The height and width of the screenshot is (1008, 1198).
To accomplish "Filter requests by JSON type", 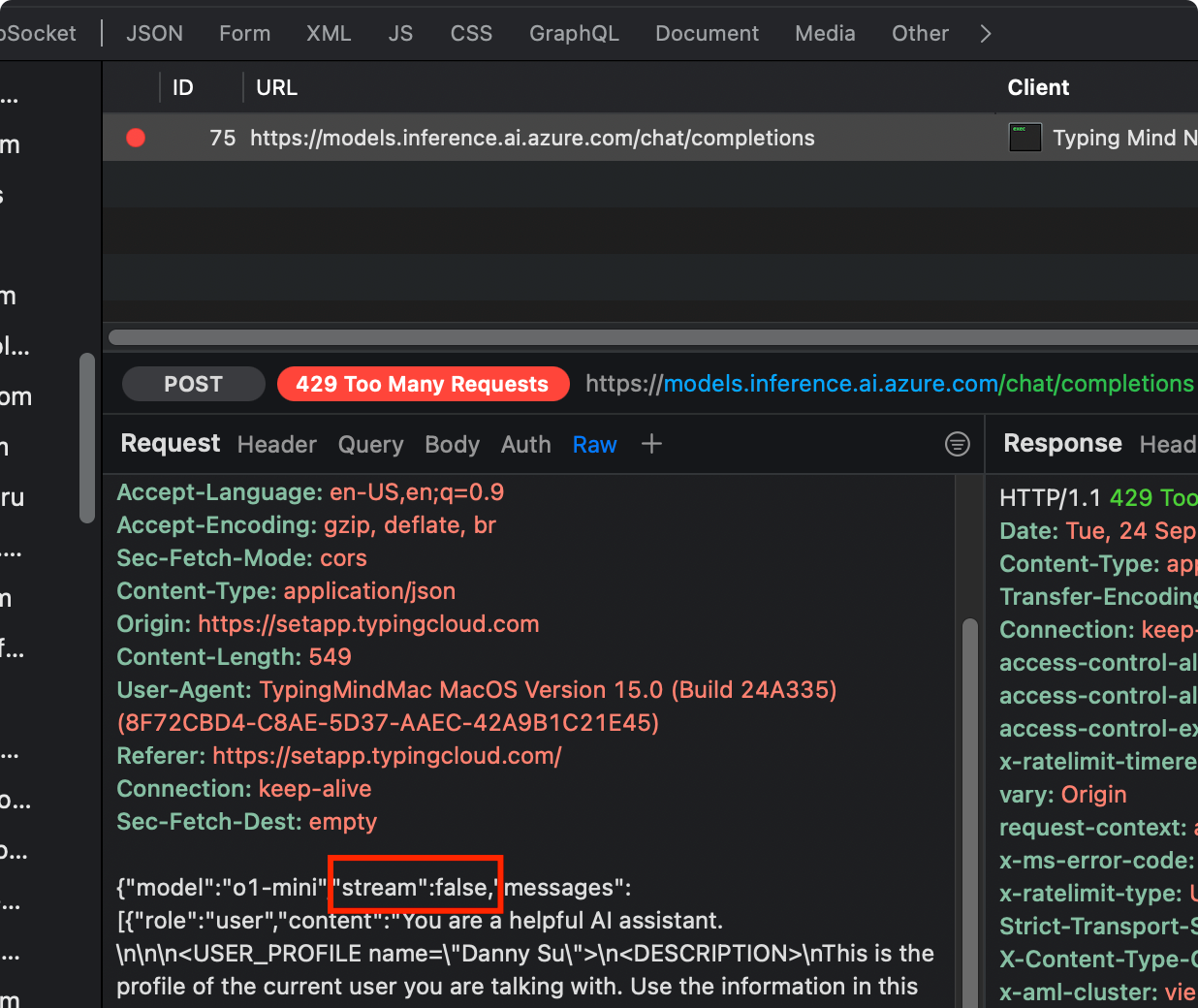I will (154, 33).
